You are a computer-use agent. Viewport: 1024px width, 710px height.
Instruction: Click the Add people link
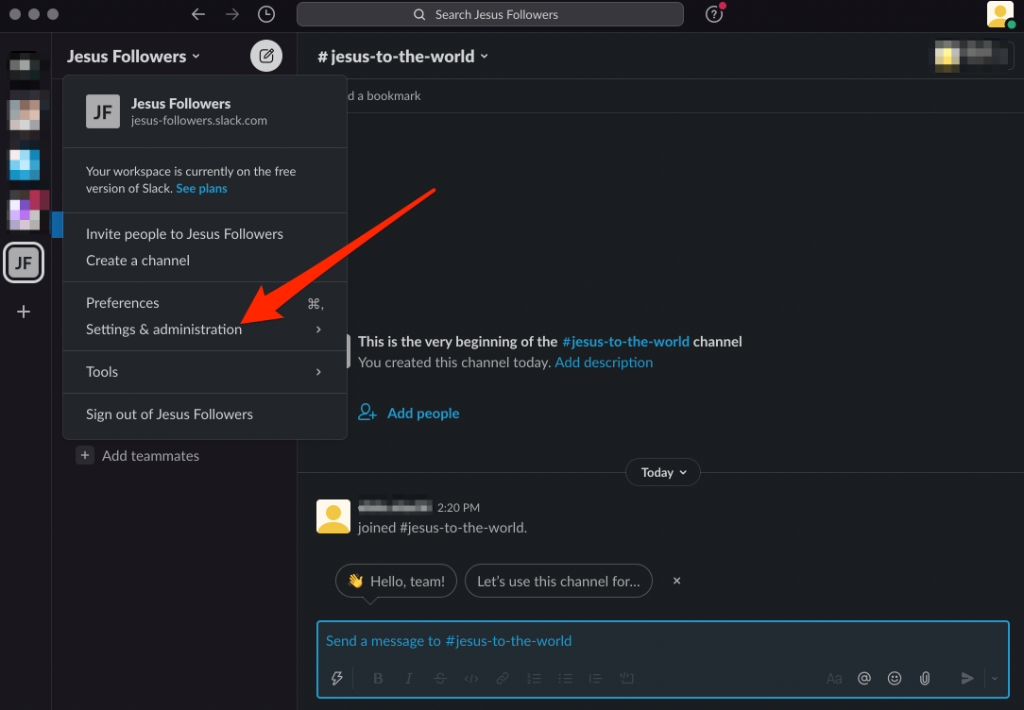coord(423,413)
